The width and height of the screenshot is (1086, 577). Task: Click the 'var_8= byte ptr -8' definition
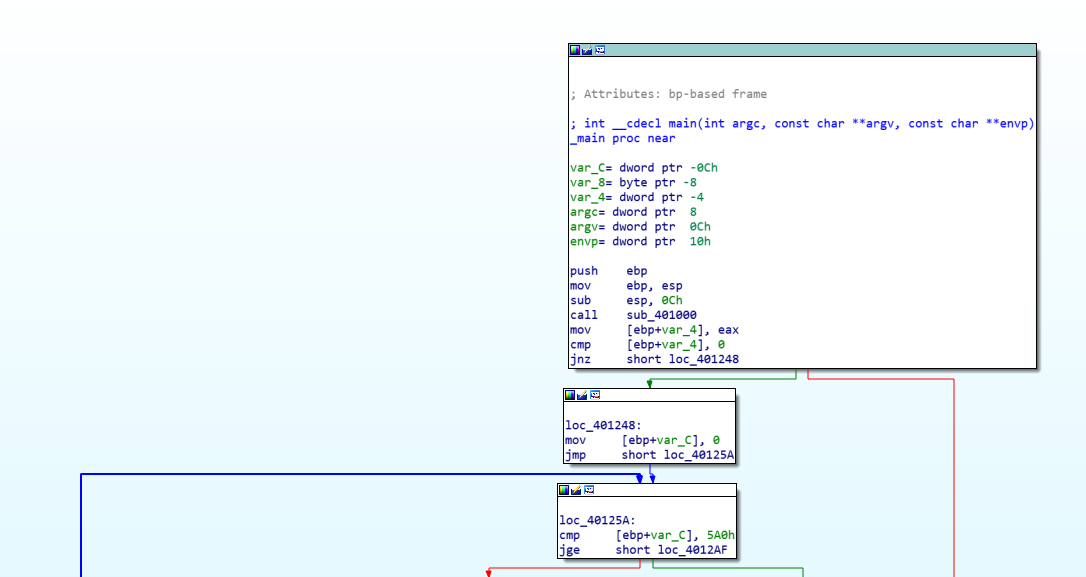click(634, 182)
